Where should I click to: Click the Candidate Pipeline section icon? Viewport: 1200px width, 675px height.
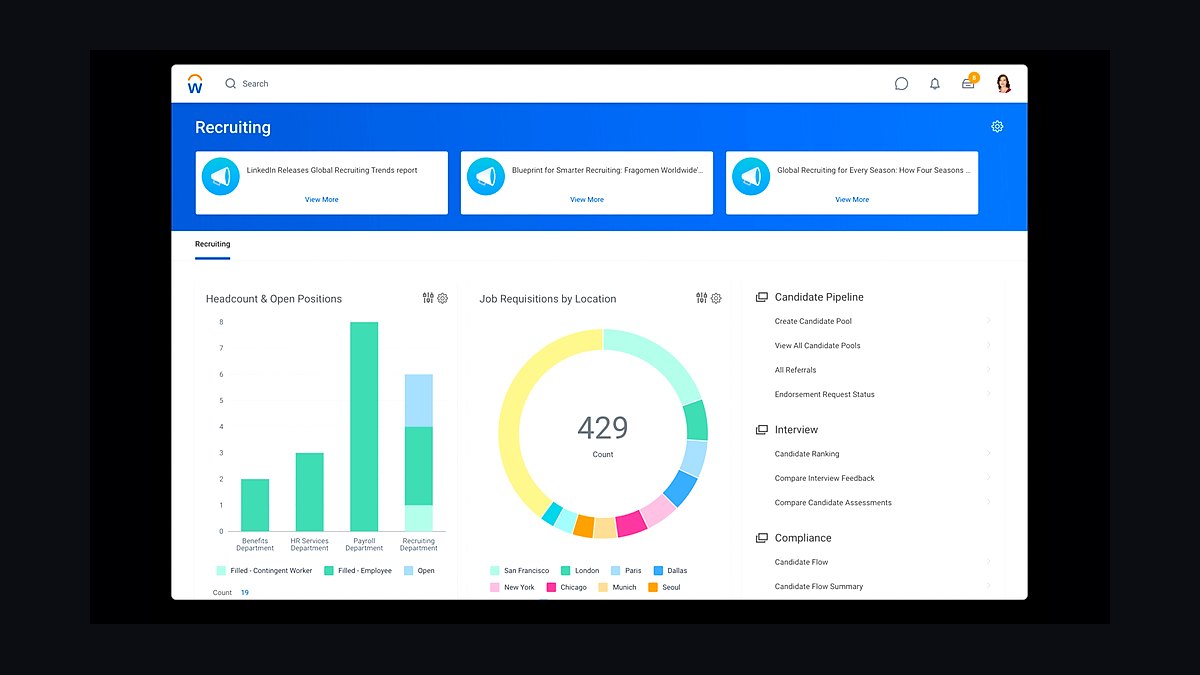(x=762, y=297)
